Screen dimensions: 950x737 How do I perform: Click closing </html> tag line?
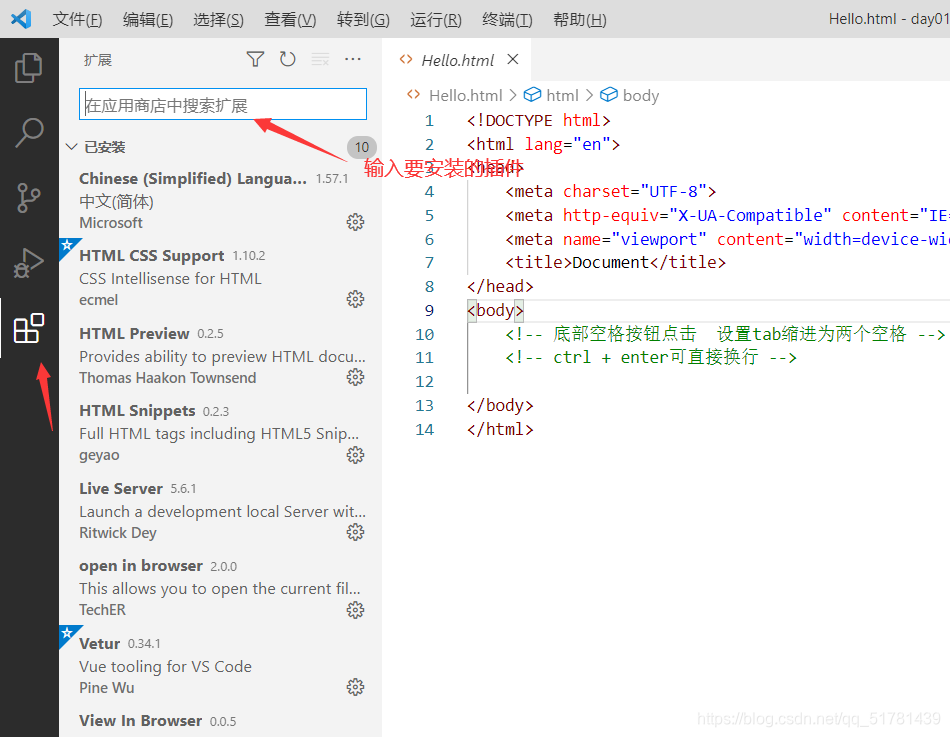tap(500, 430)
